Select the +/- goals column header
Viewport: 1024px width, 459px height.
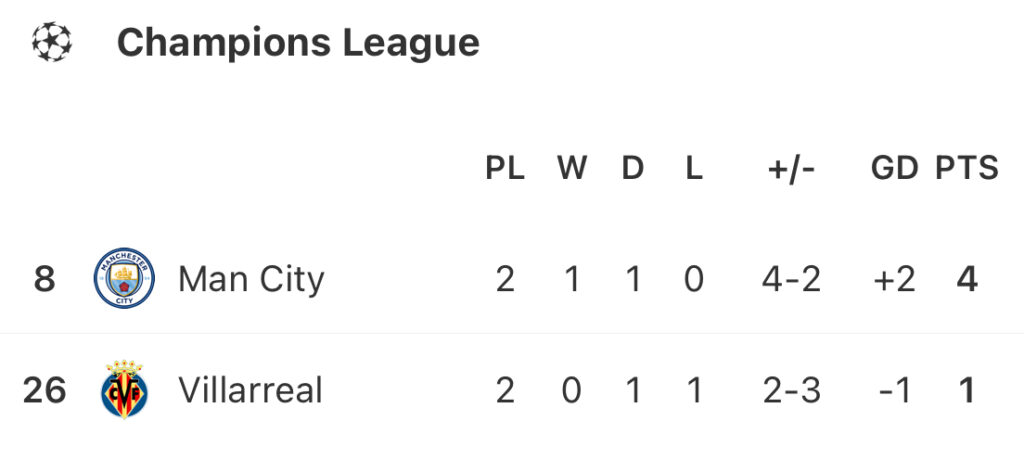click(792, 168)
